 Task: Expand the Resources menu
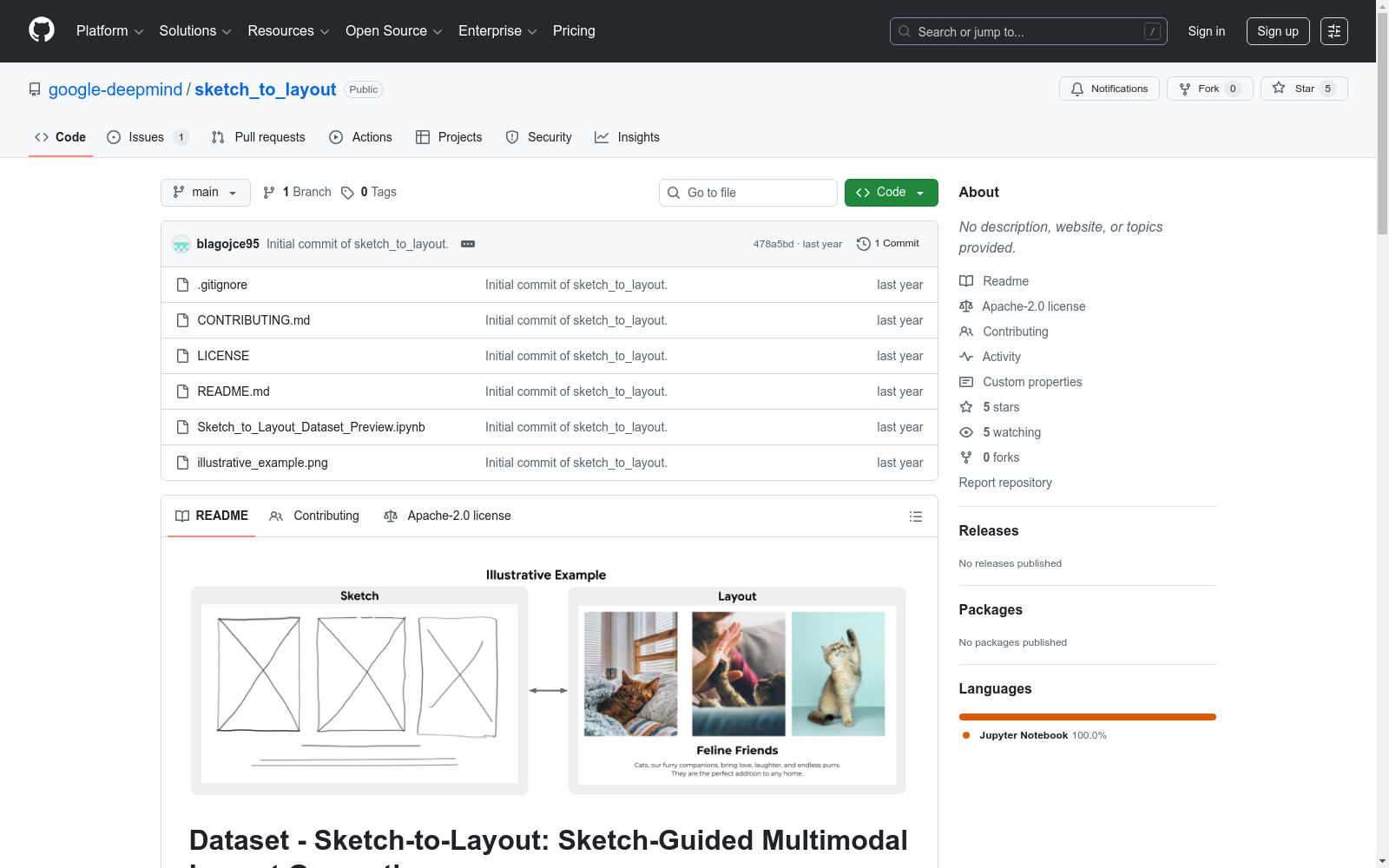289,31
